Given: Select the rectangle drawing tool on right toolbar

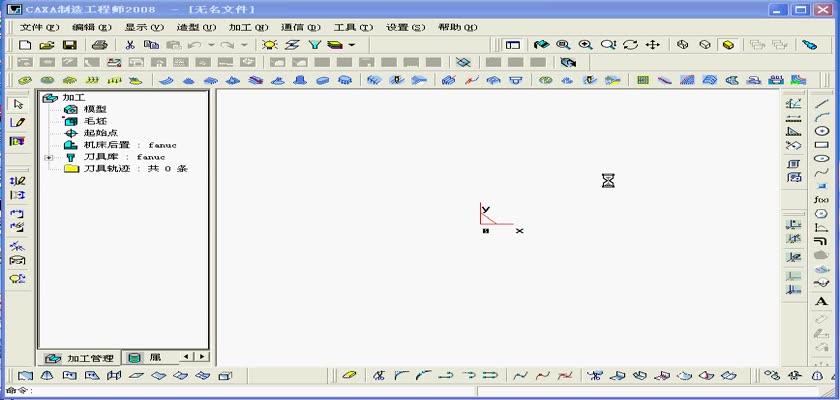Looking at the screenshot, I should [x=821, y=145].
